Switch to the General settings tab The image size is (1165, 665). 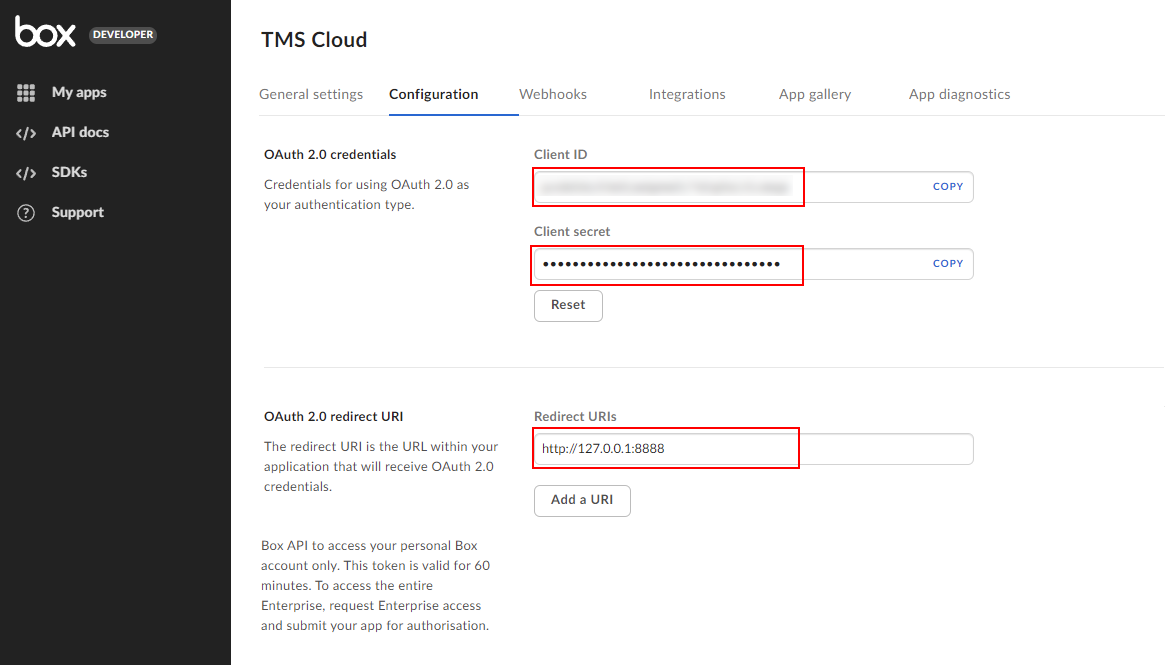[x=311, y=94]
